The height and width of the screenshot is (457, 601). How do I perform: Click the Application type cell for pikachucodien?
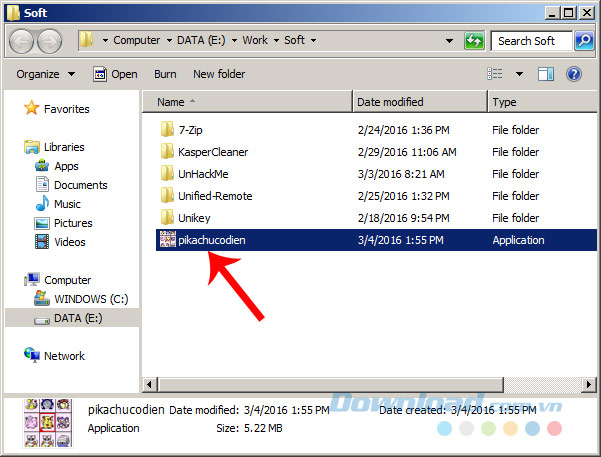[x=518, y=240]
